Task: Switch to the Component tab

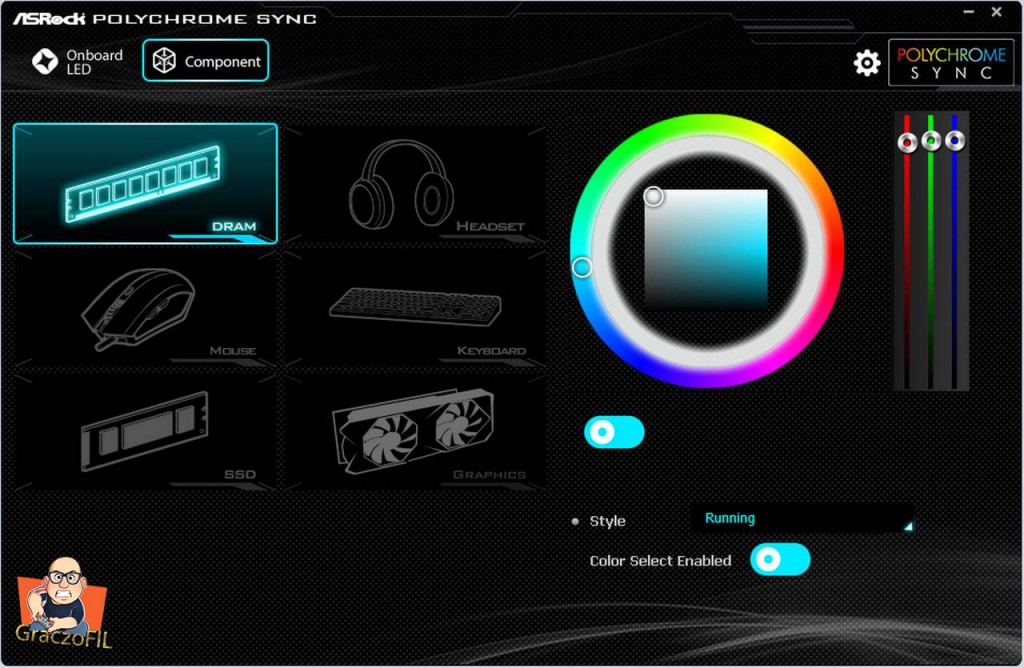Action: pos(206,61)
